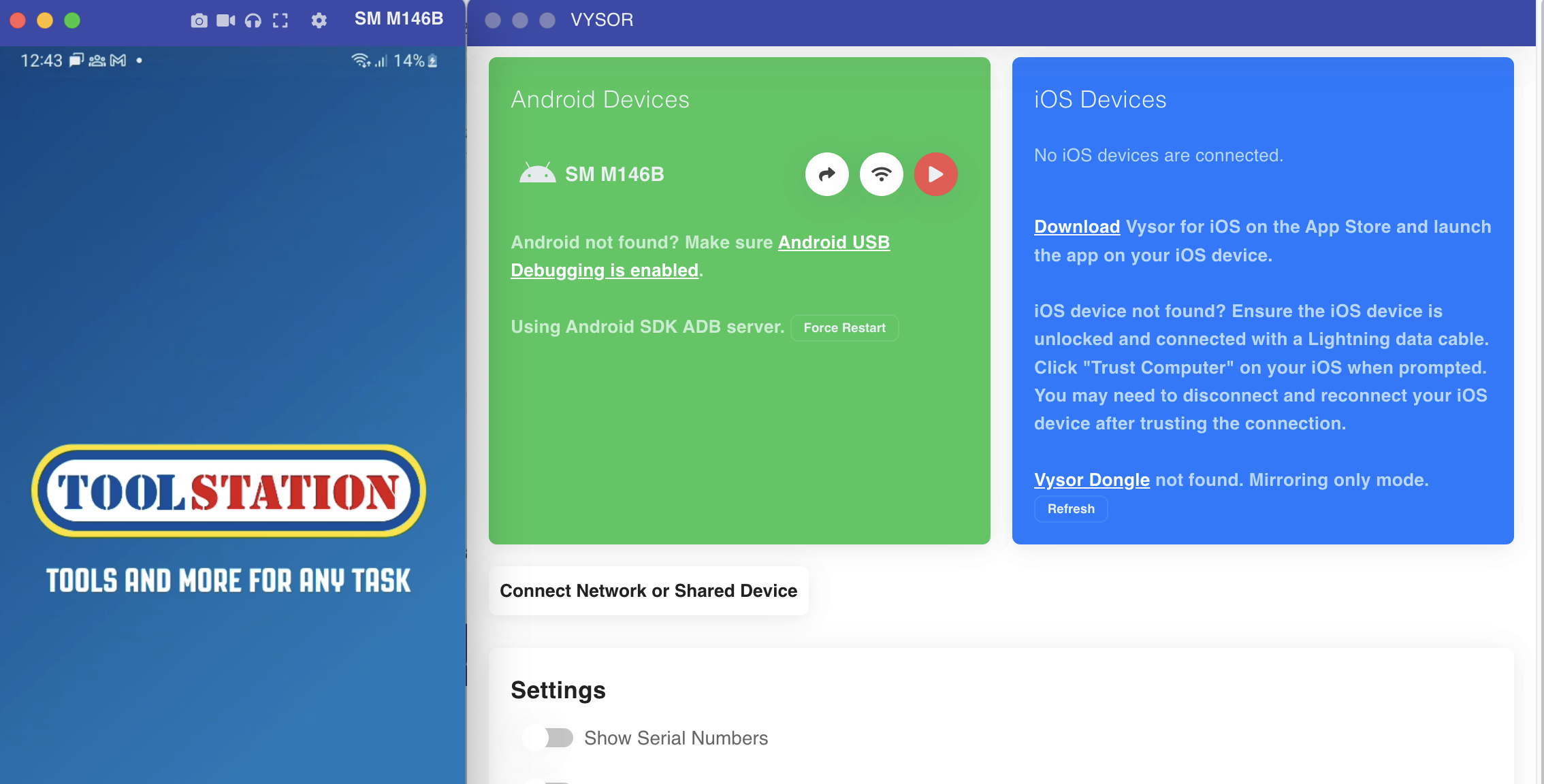Capture a screenshot with the camera icon
This screenshot has height=784, width=1544.
pos(199,21)
